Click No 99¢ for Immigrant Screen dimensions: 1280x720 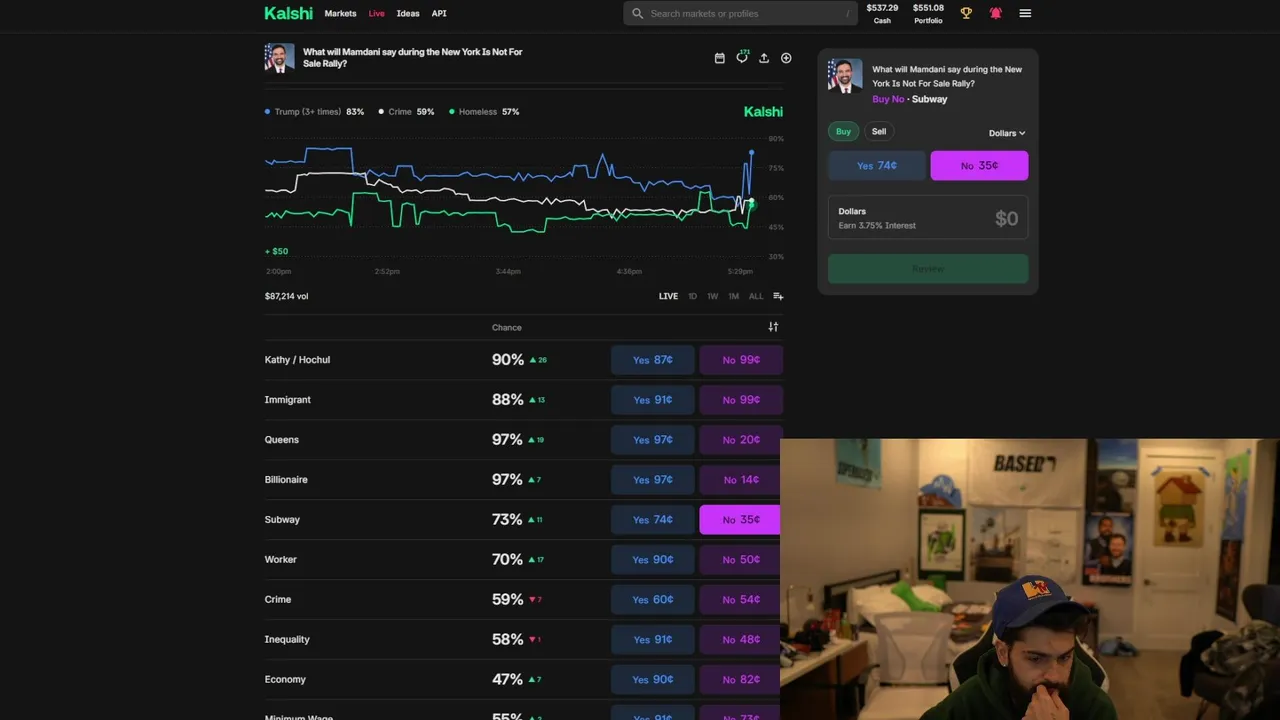point(740,400)
